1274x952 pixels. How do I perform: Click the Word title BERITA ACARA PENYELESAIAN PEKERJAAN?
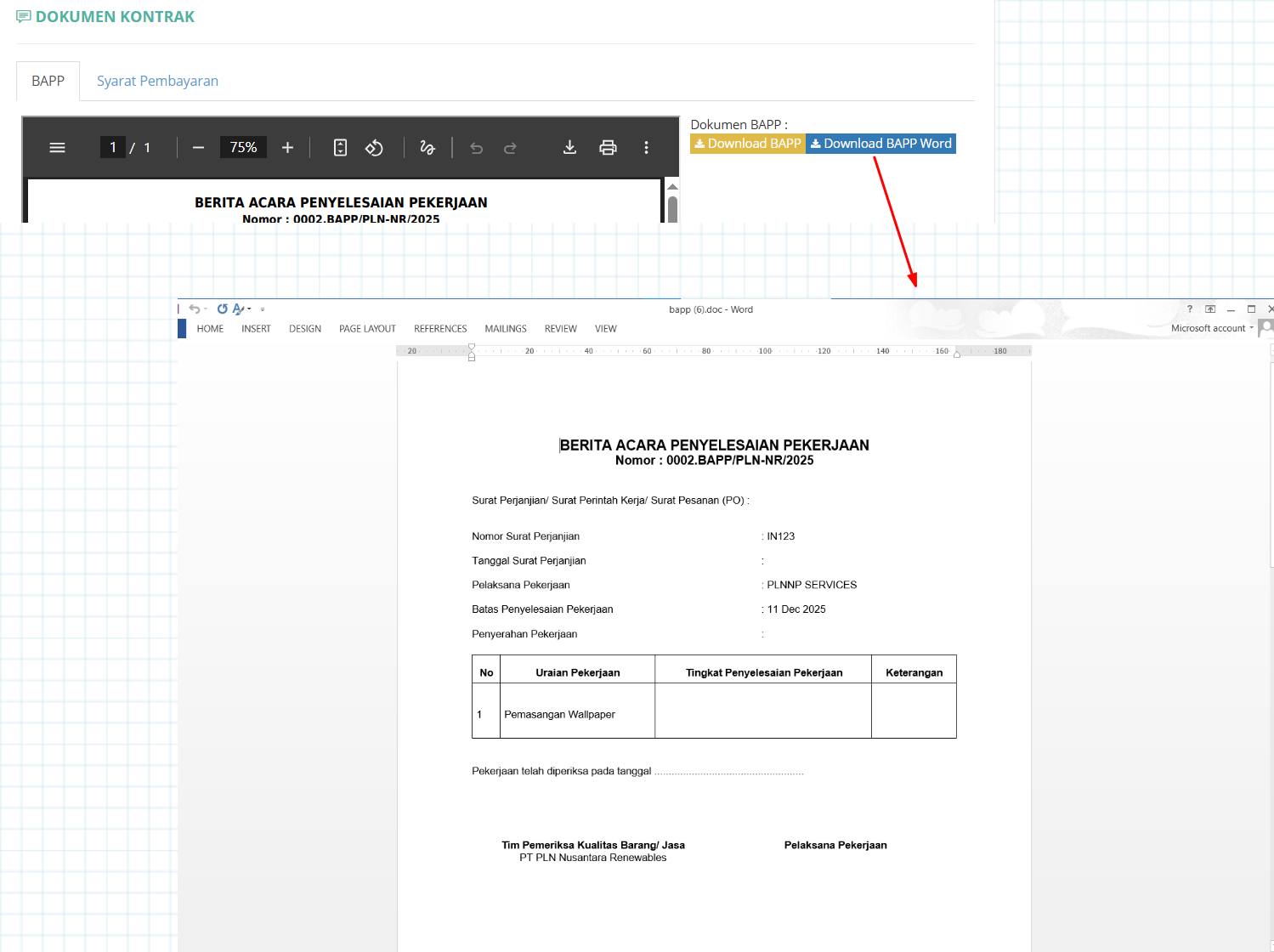[715, 445]
